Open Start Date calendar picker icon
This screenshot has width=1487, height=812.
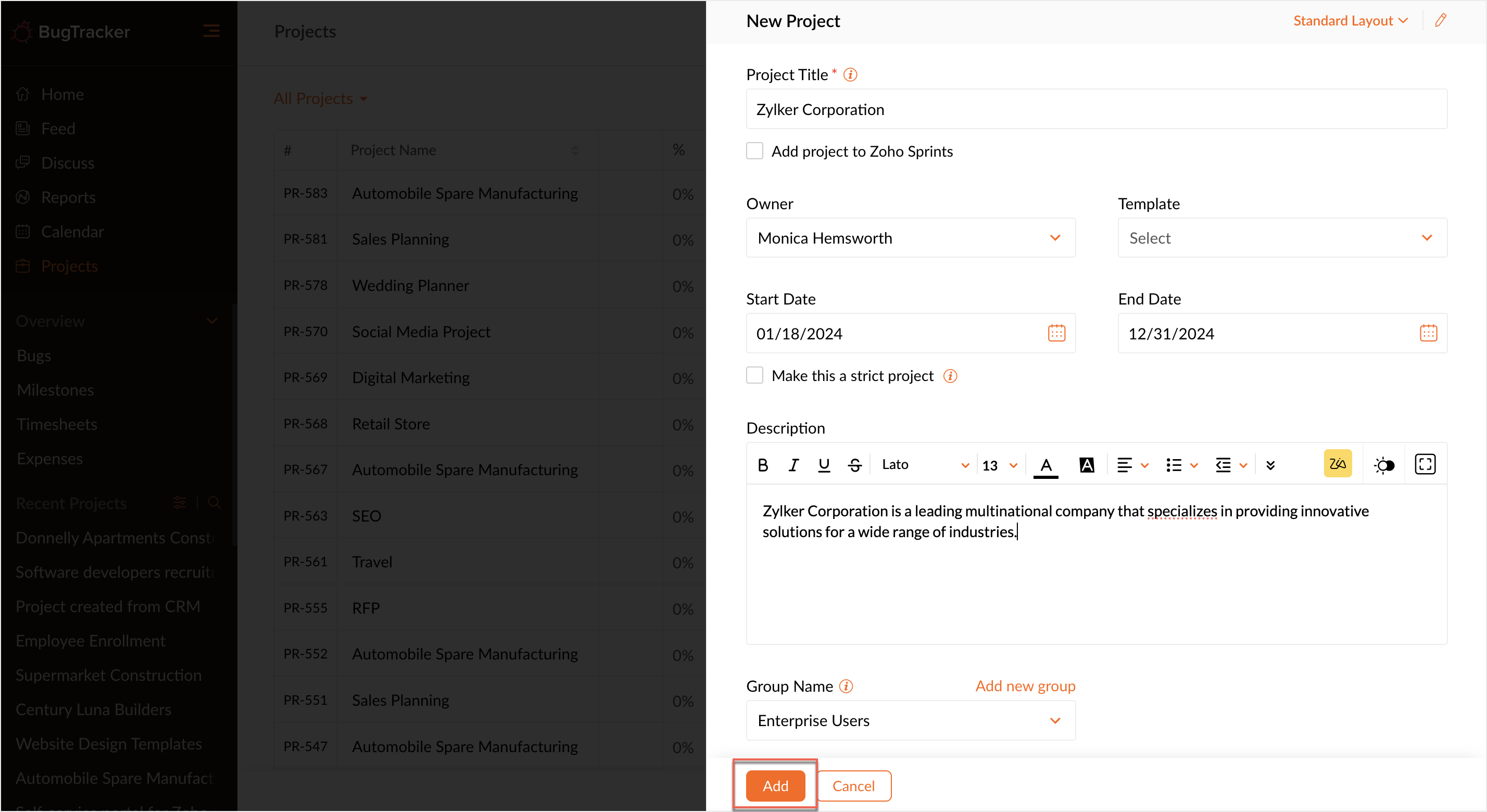1056,333
